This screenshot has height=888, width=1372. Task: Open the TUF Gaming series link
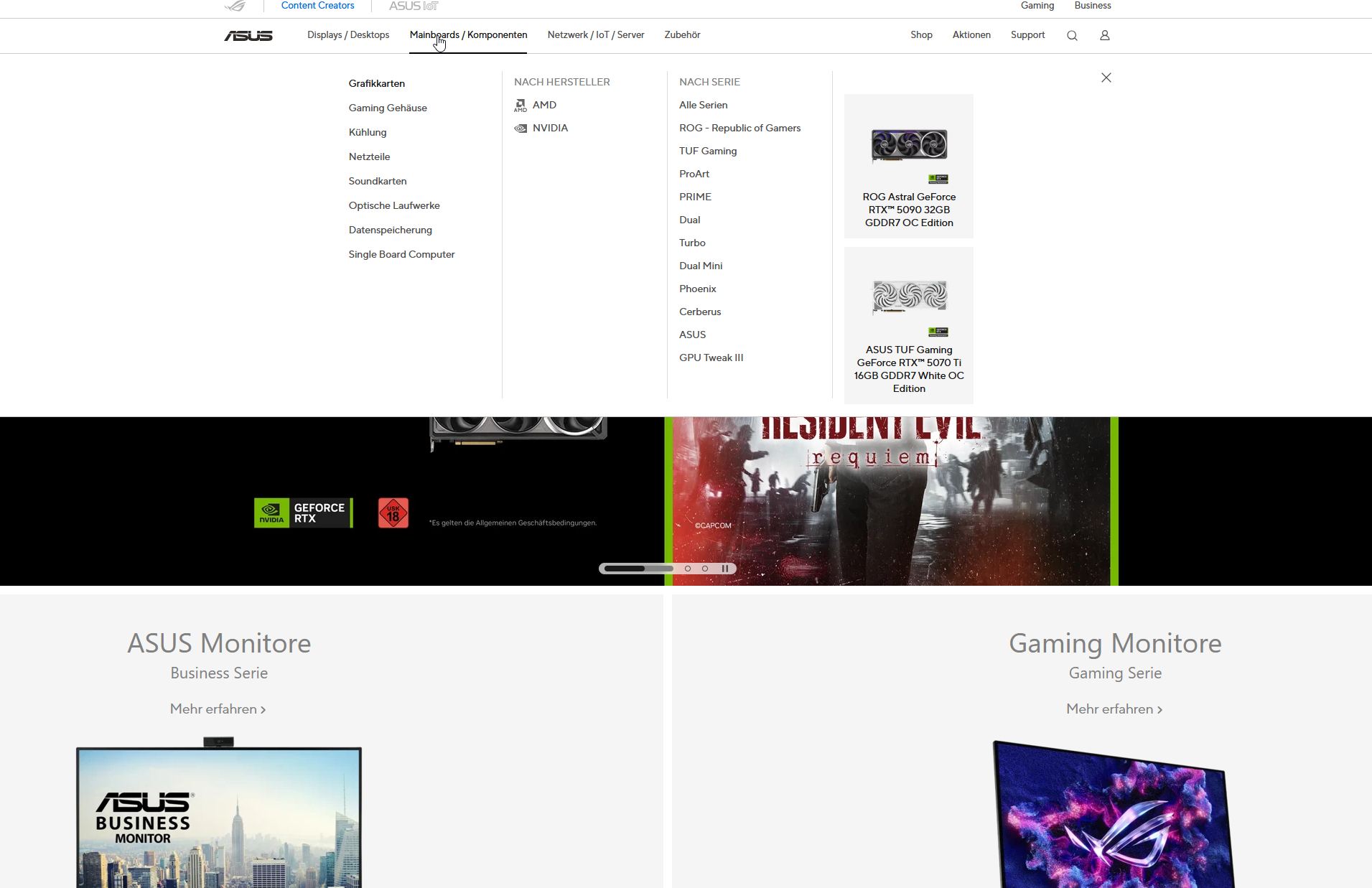coord(708,151)
